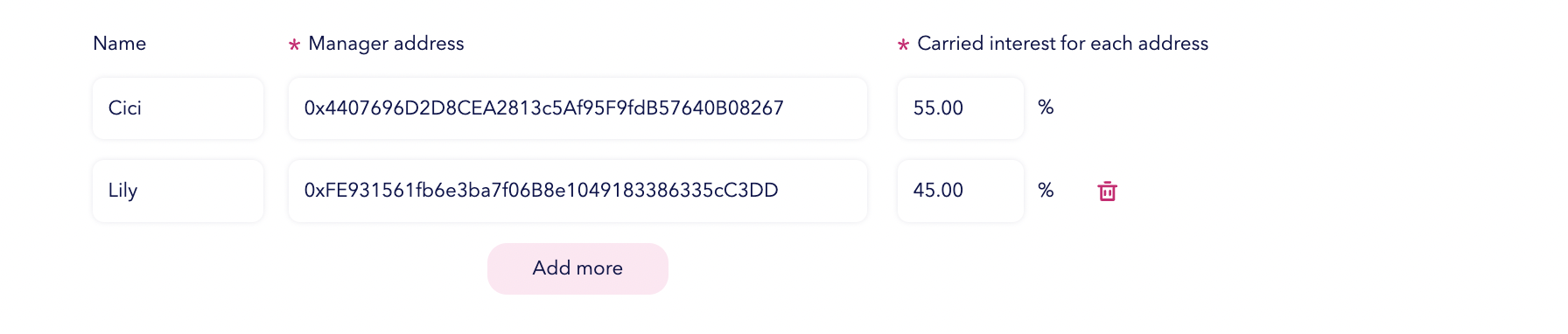This screenshot has height=334, width=1568.
Task: Click the 55.00 carried interest field
Action: [960, 108]
